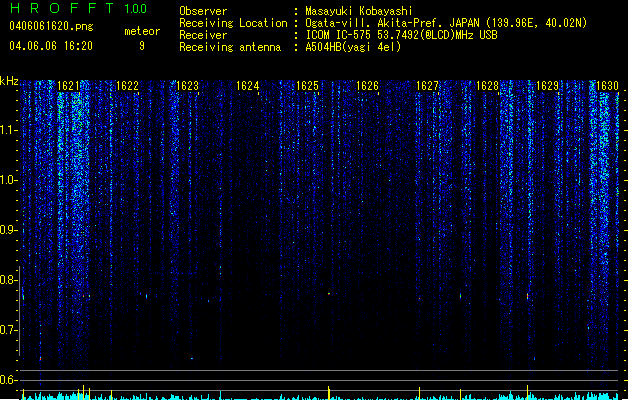Click time marker 1626

click(x=367, y=86)
